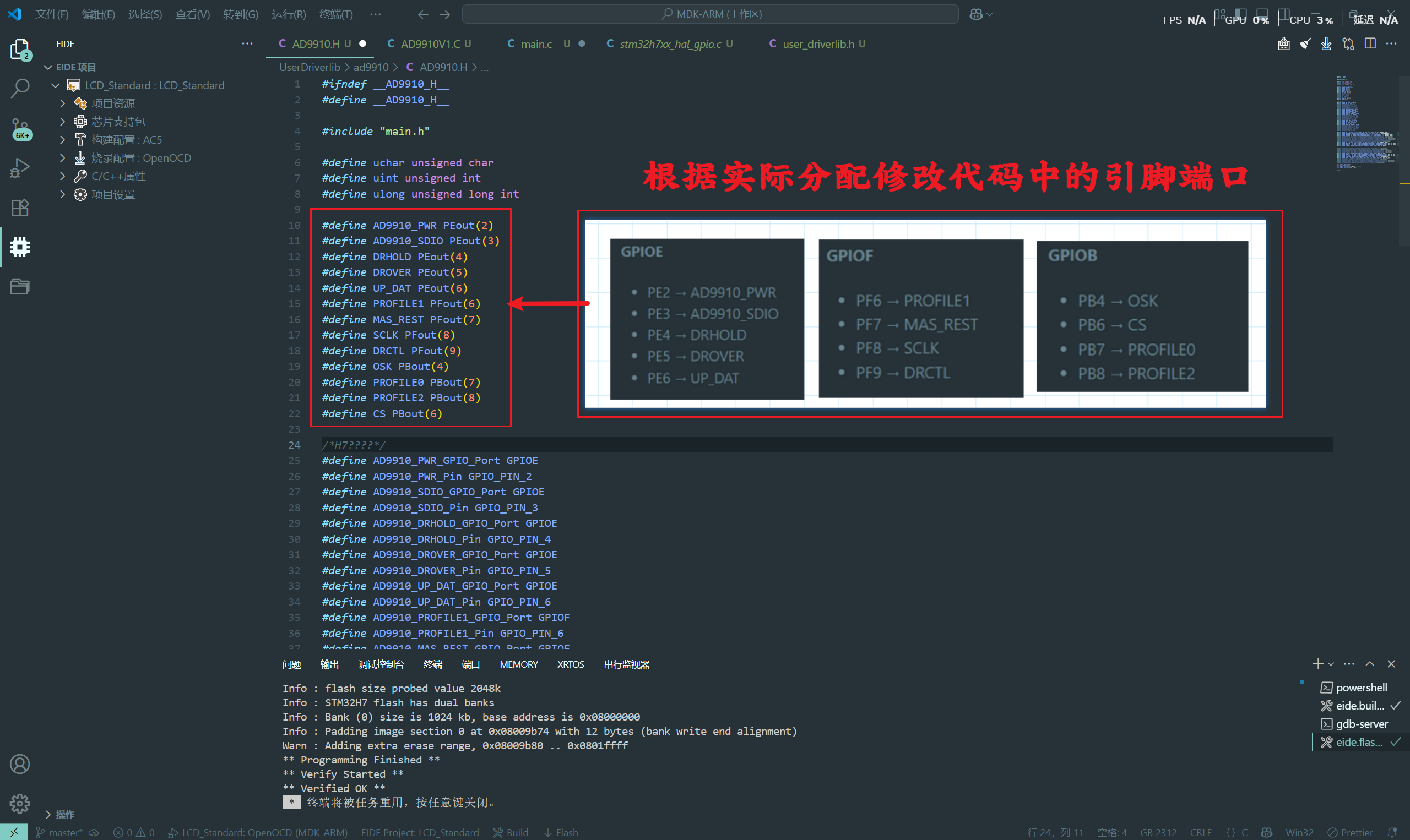Open the Search view in the activity bar
The height and width of the screenshot is (840, 1410).
click(x=20, y=88)
